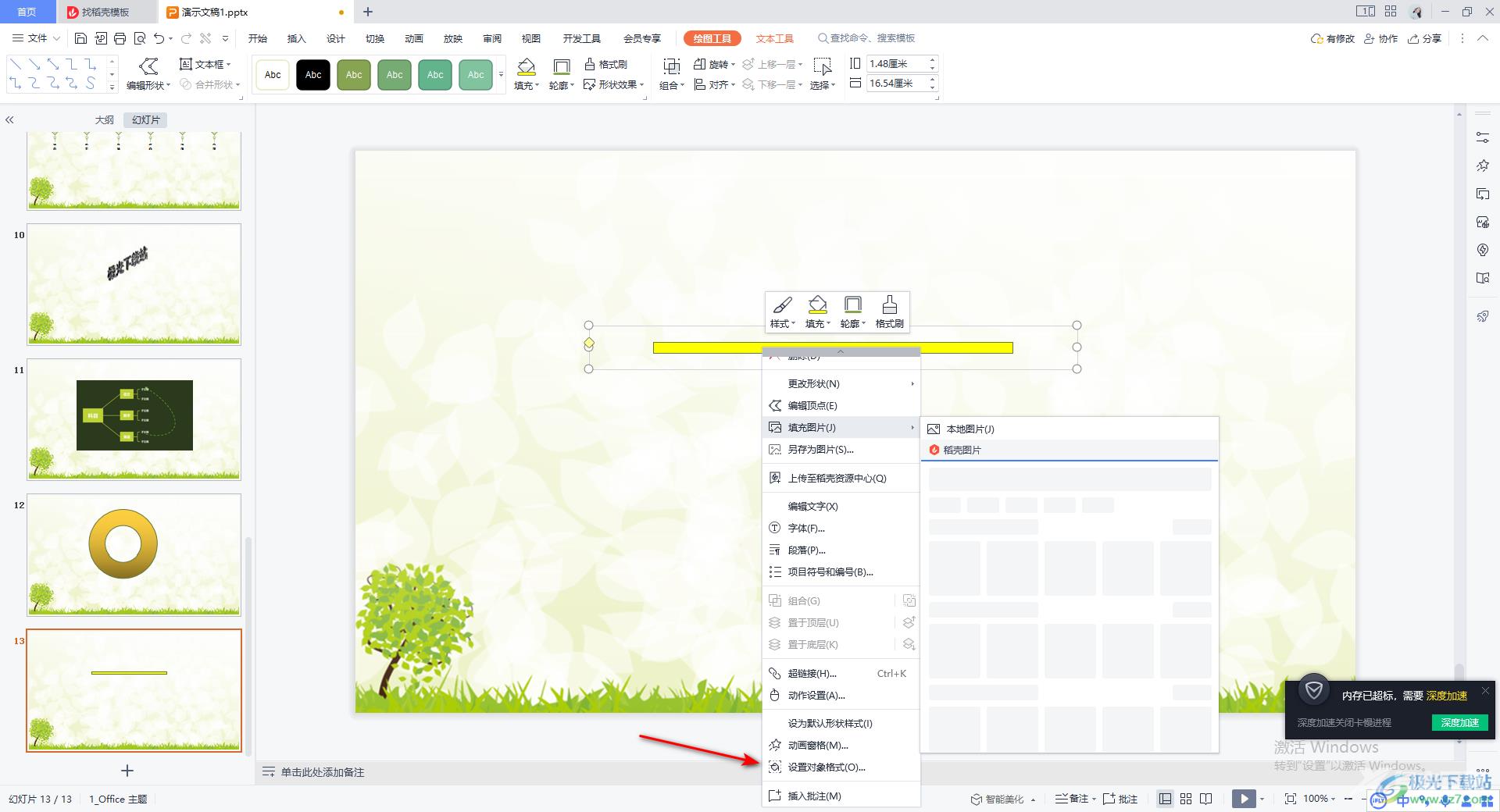
Task: Apply the olive green Abc shape style
Action: point(354,75)
